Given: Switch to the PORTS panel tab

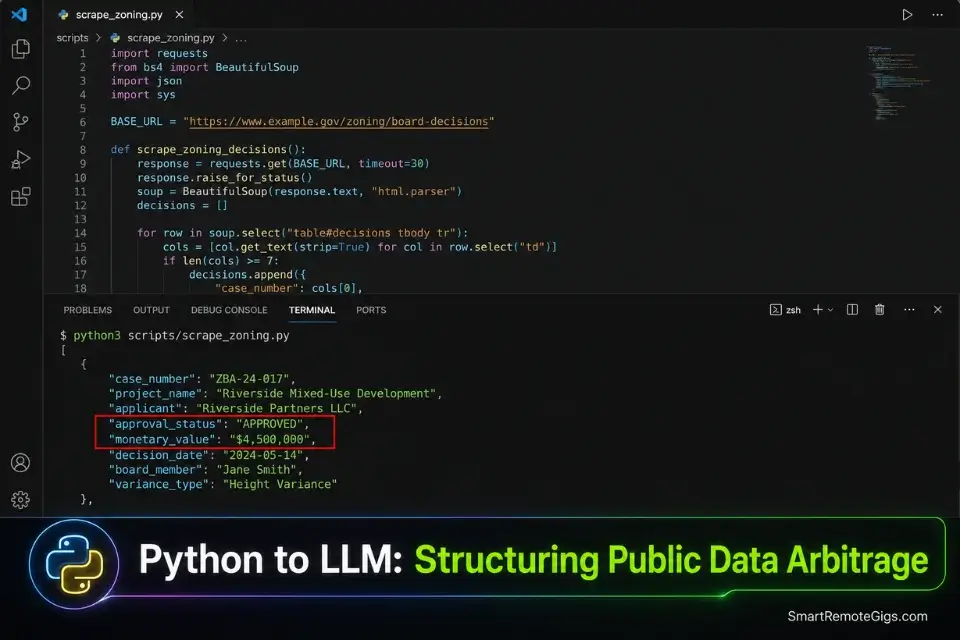Looking at the screenshot, I should pyautogui.click(x=371, y=310).
